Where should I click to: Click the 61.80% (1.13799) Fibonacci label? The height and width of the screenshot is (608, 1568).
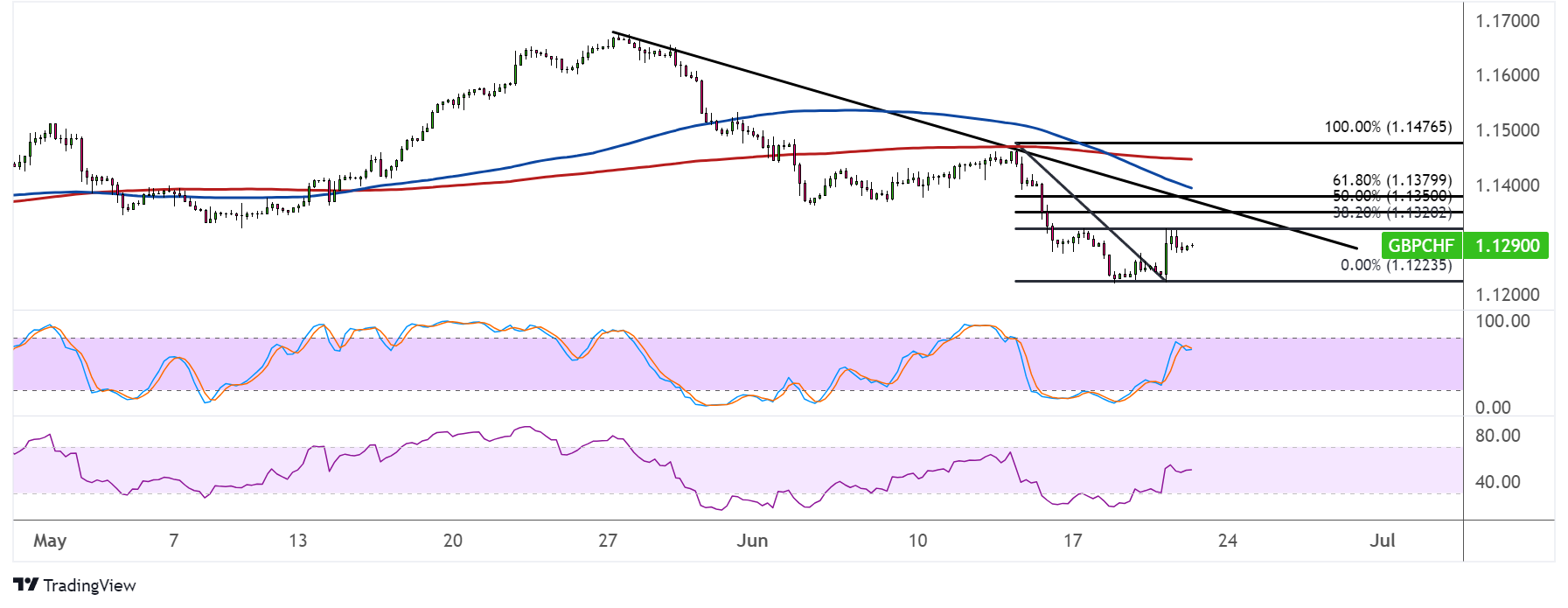(1391, 181)
